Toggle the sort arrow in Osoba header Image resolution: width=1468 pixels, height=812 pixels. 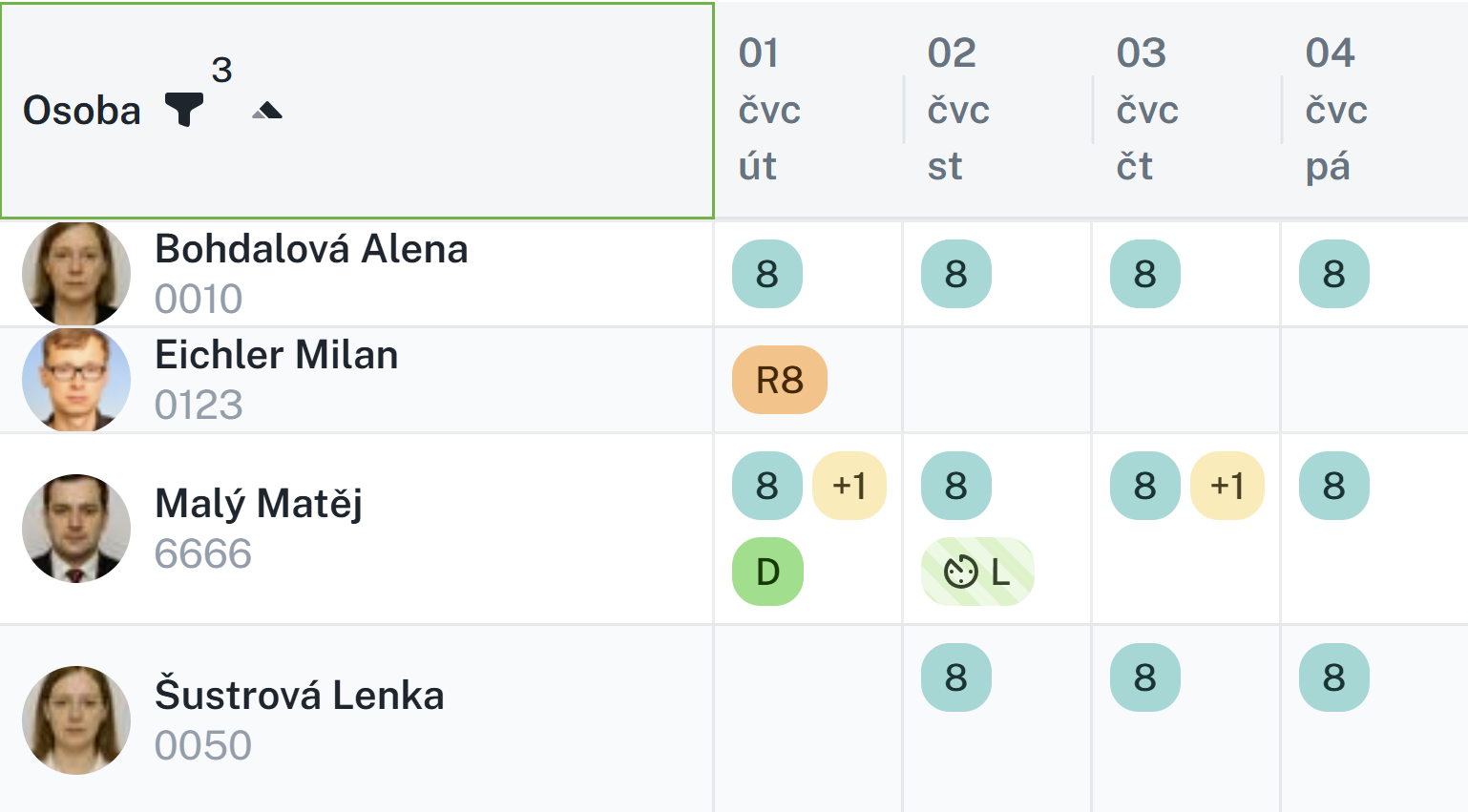coord(267,112)
